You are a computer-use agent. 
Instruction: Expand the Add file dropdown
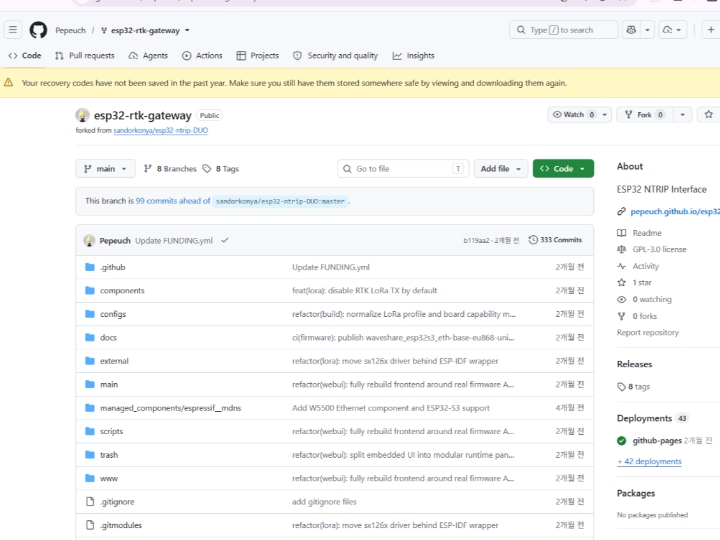[501, 169]
